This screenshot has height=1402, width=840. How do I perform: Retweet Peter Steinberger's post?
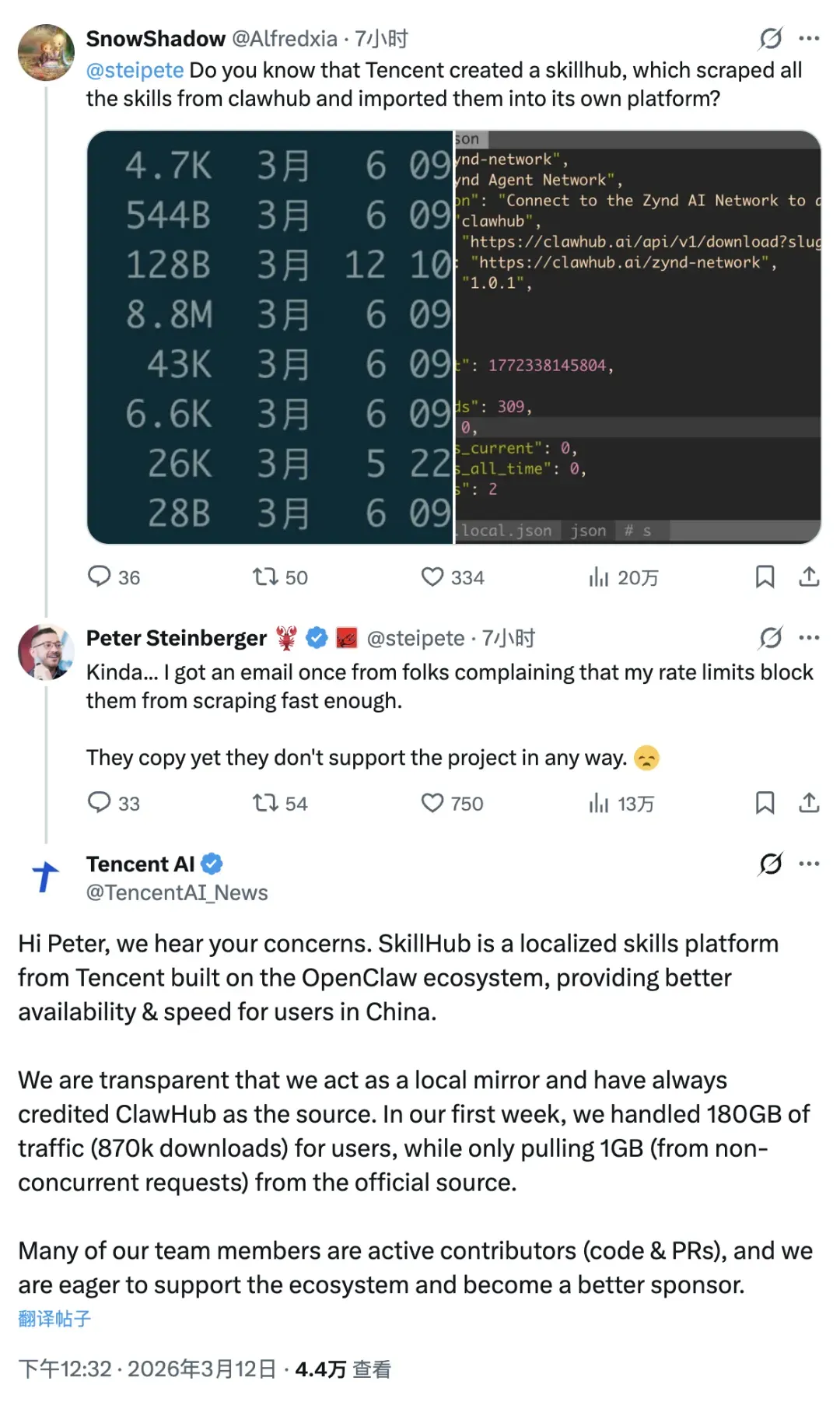click(265, 802)
